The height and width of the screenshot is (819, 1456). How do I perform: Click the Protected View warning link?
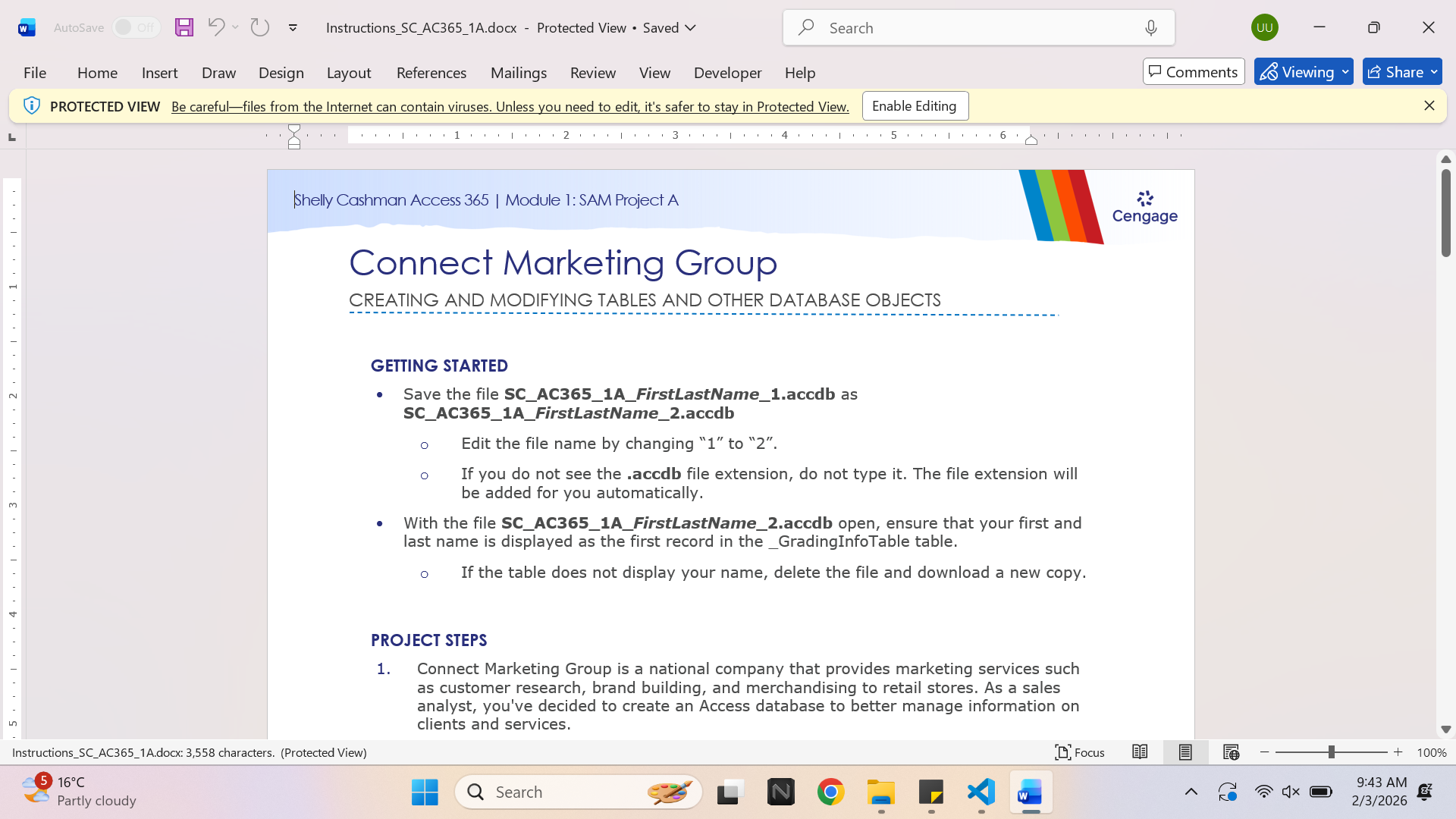[x=510, y=107]
